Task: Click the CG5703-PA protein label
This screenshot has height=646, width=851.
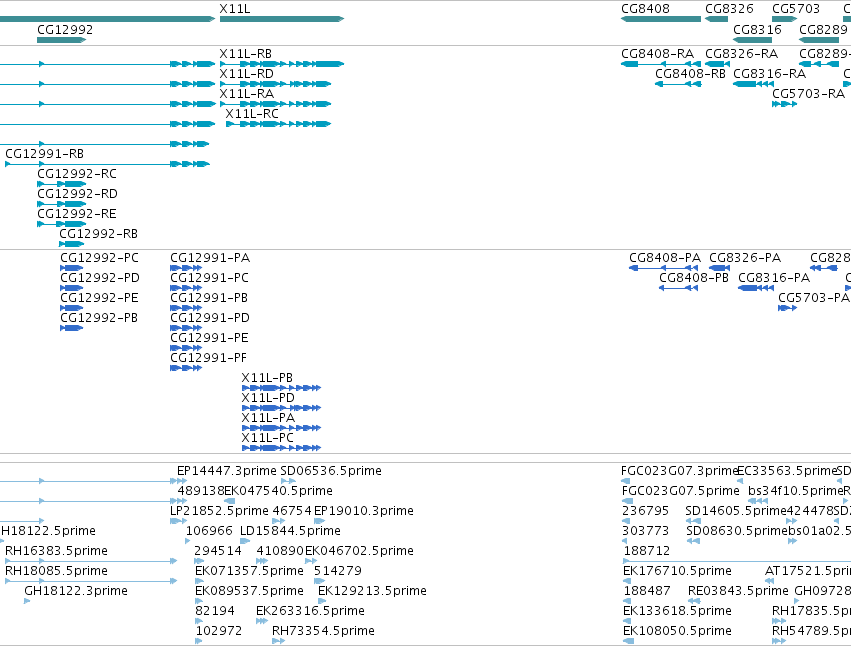Action: click(x=814, y=298)
